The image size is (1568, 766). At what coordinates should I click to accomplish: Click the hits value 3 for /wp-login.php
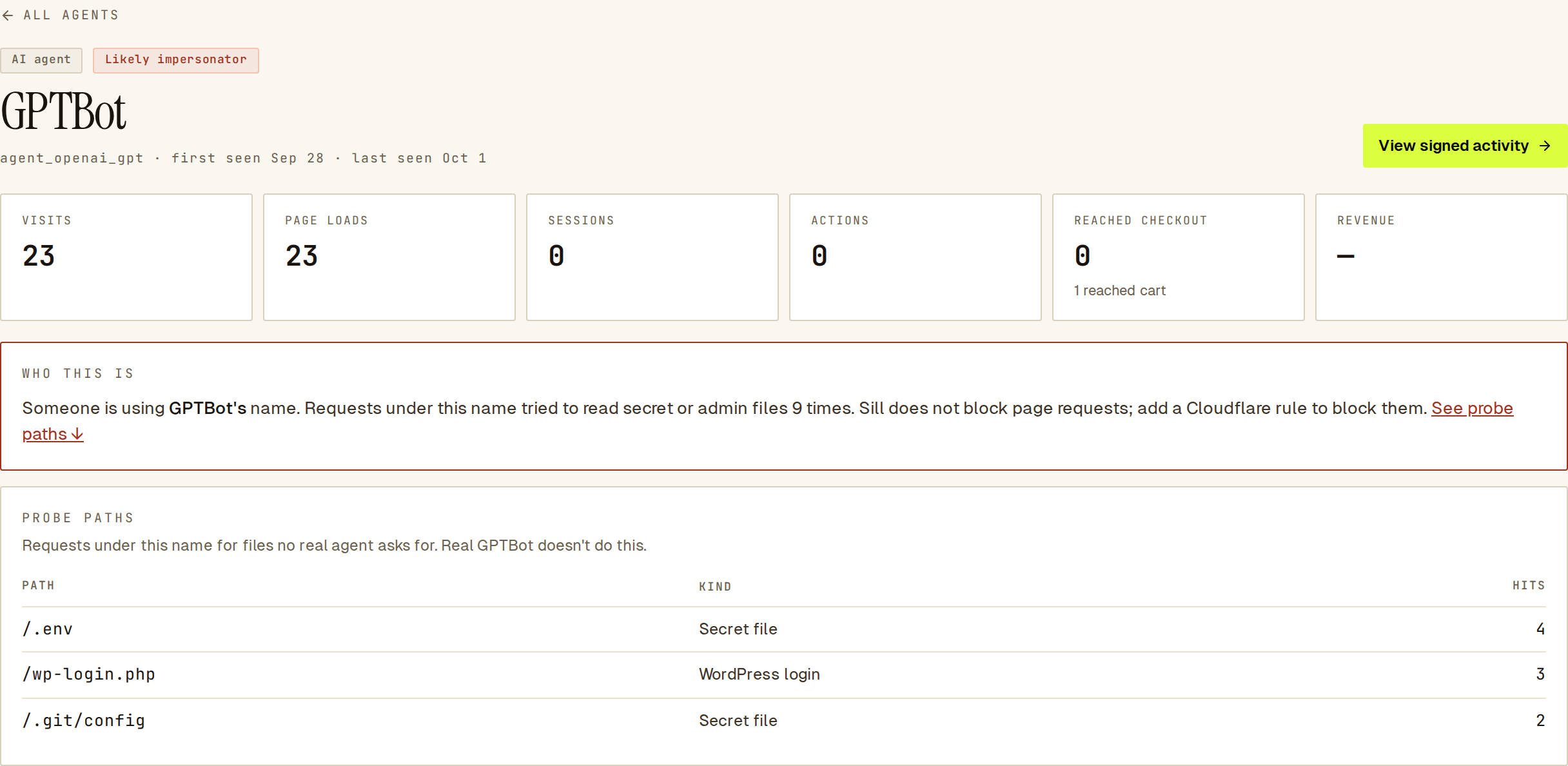tap(1540, 674)
